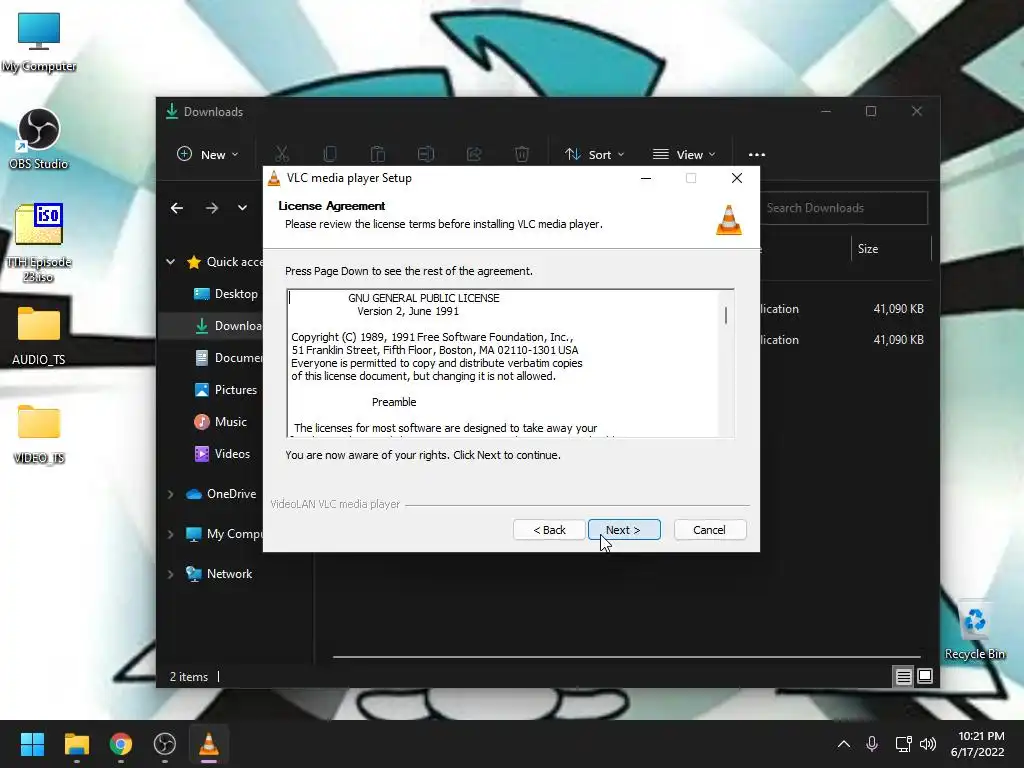Click the microphone tray icon
The image size is (1024, 768).
872,744
